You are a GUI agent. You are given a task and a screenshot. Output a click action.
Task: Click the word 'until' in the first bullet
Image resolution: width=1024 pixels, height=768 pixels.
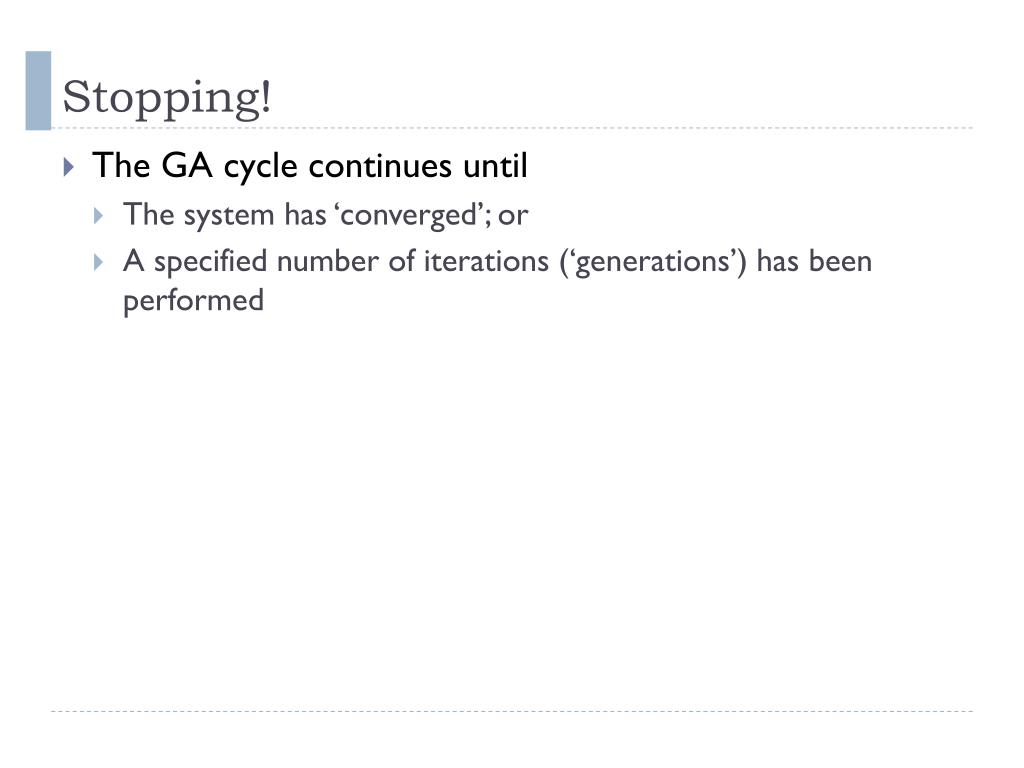coord(495,165)
